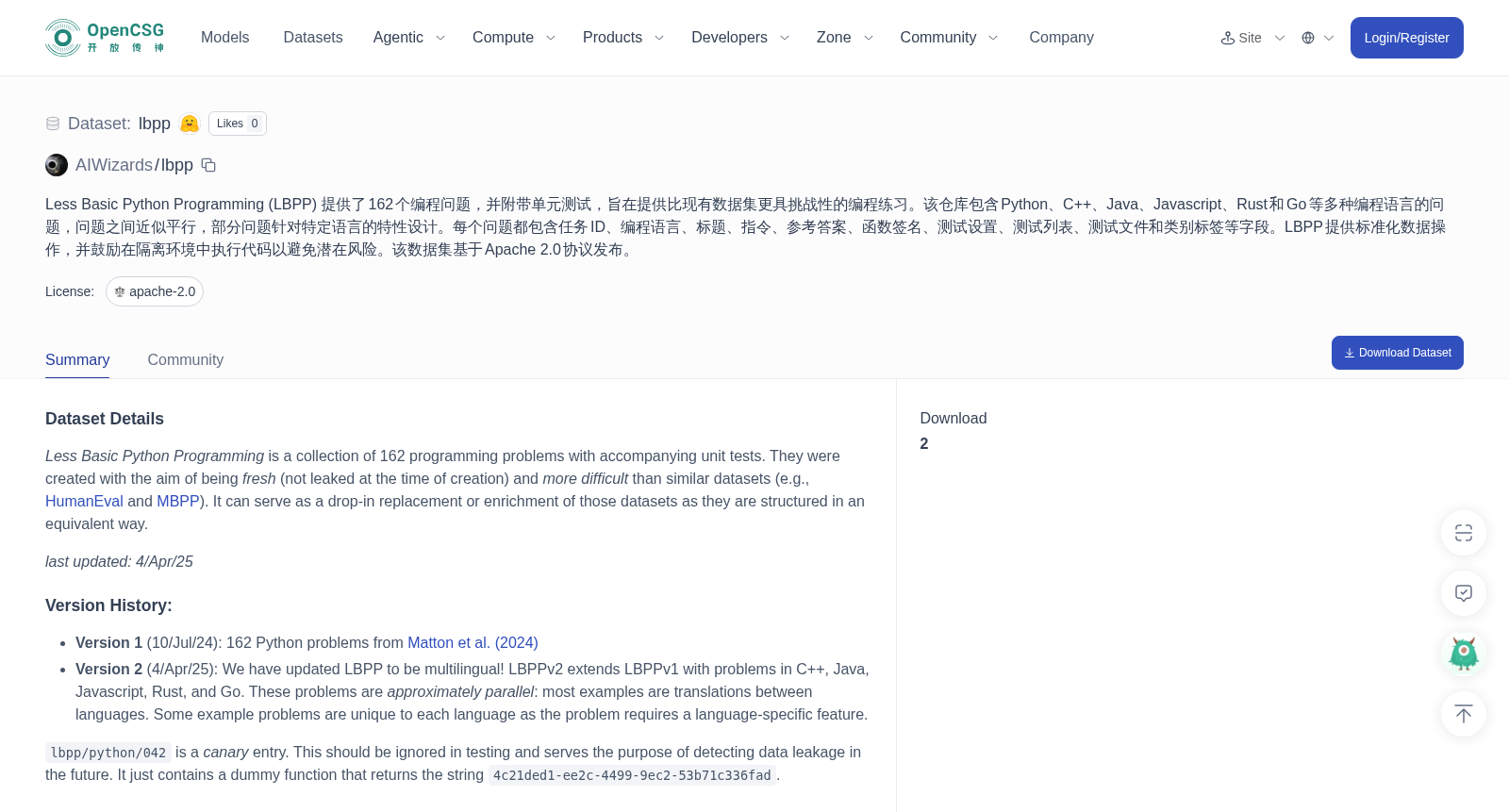
Task: Copy the AIWizards/lbpp path
Action: click(208, 165)
